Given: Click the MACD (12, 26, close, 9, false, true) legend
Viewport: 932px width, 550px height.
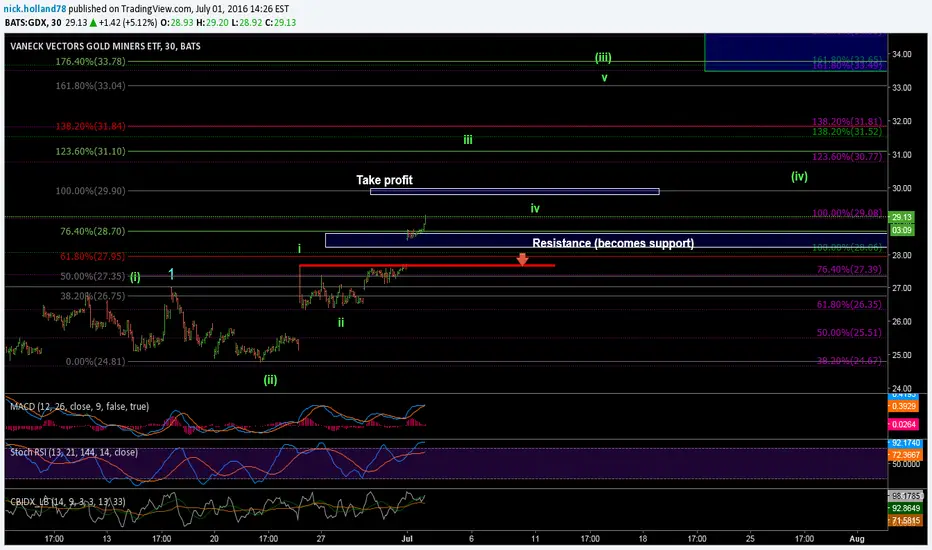Looking at the screenshot, I should coord(80,406).
